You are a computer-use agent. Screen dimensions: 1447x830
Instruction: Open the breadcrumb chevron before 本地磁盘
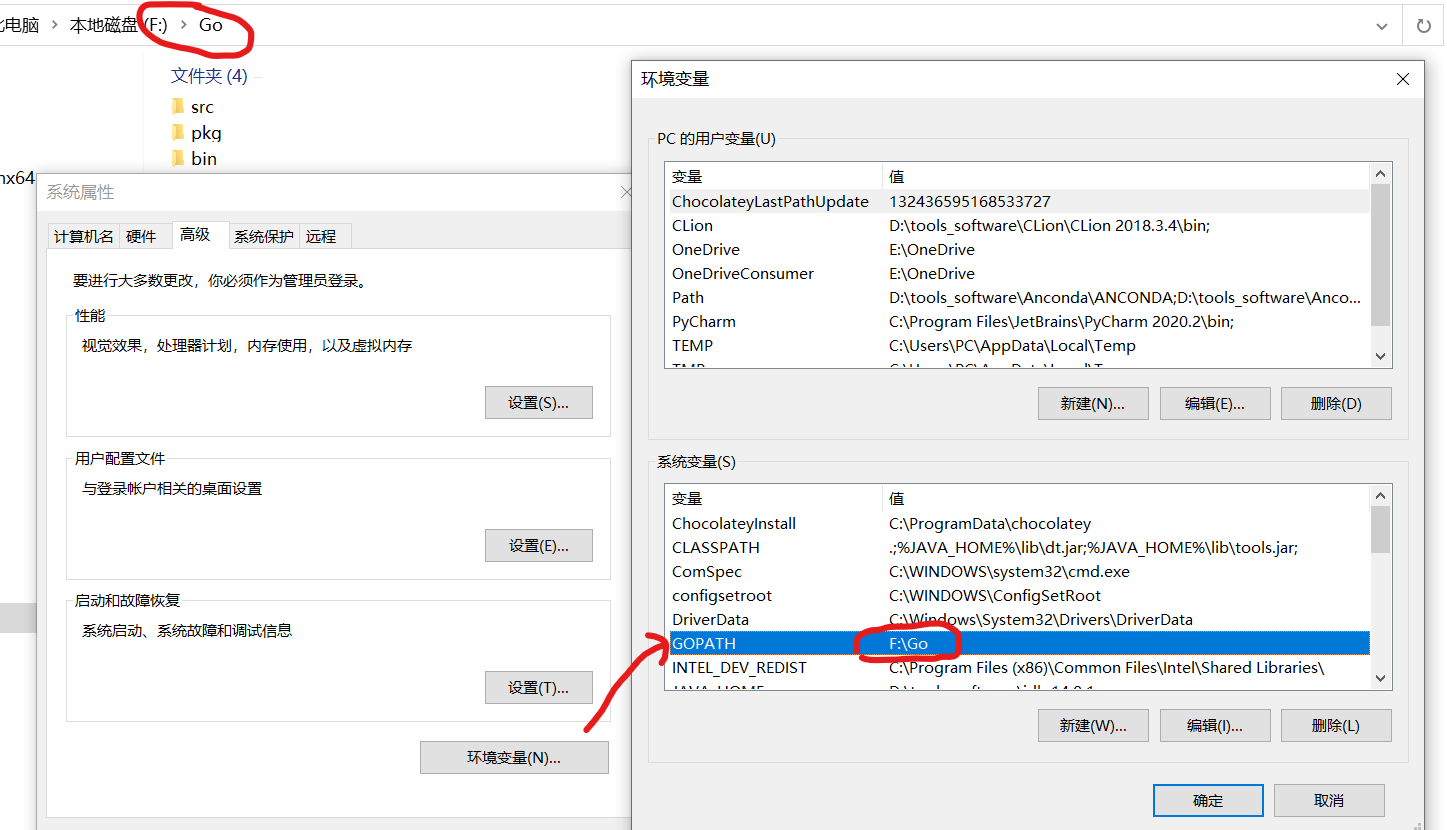click(55, 26)
